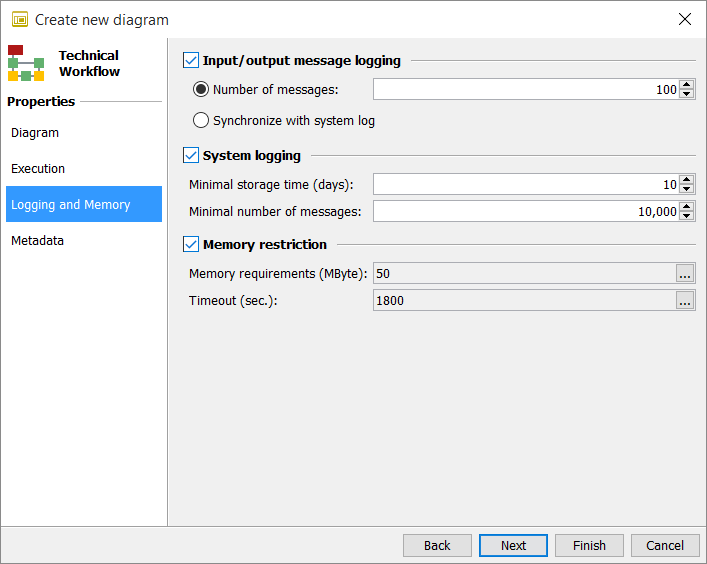Open Timeout ellipsis browse button
This screenshot has width=707, height=564.
point(685,301)
